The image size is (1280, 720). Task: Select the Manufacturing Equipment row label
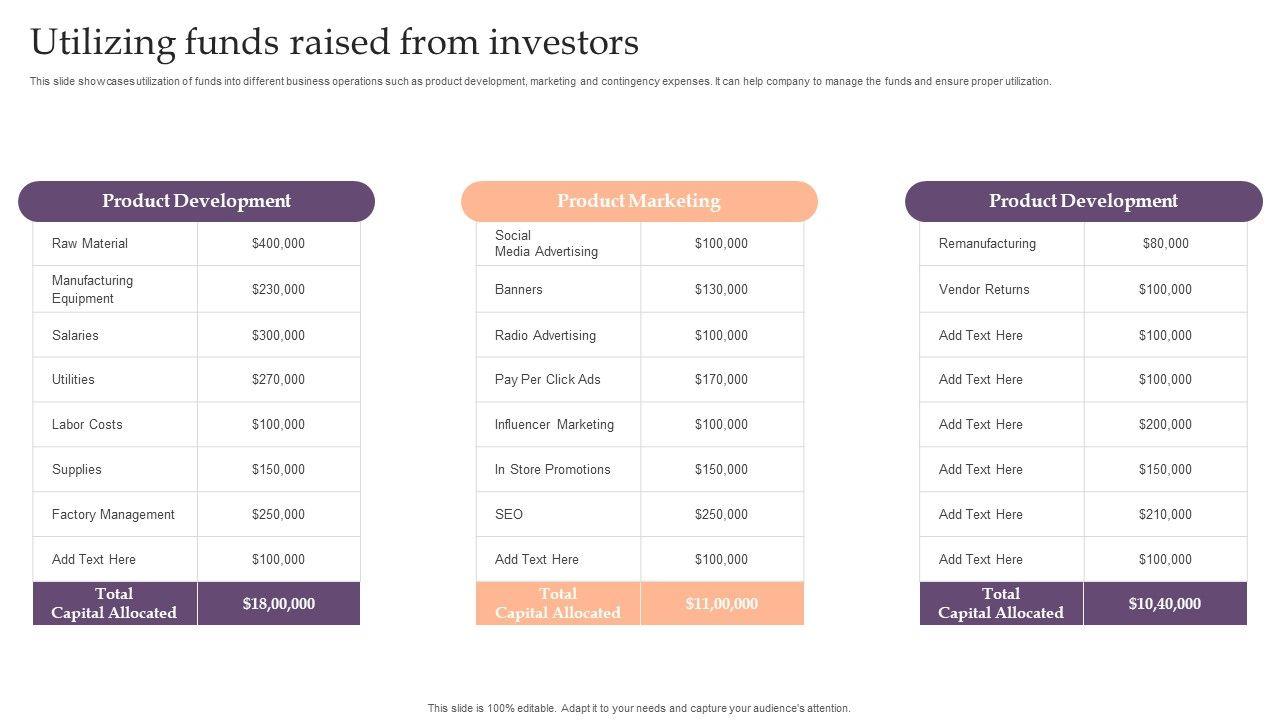[x=92, y=289]
